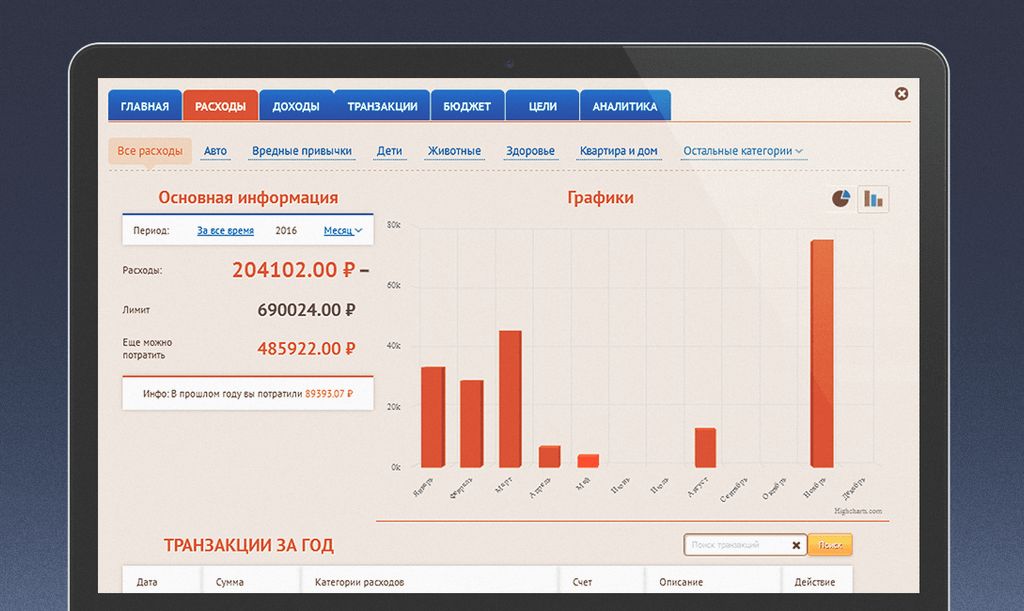Viewport: 1024px width, 611px height.
Task: Click the 60k label on chart axis
Action: 394,285
